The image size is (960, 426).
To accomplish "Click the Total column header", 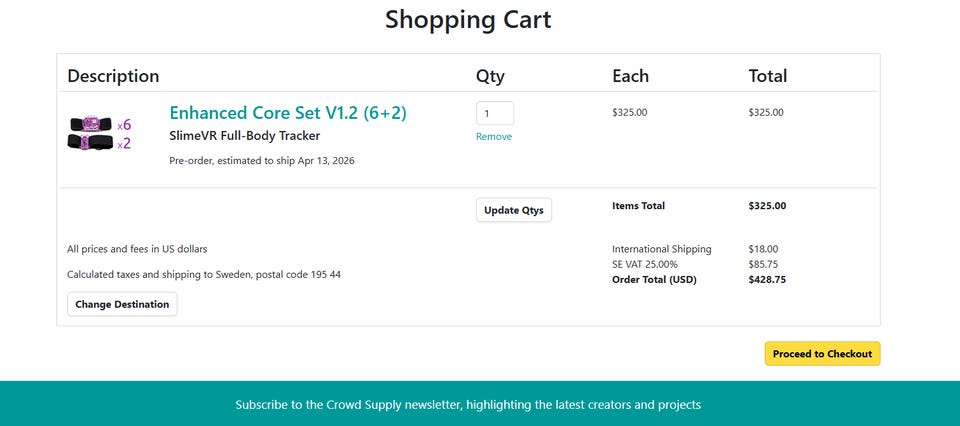I will click(x=767, y=76).
